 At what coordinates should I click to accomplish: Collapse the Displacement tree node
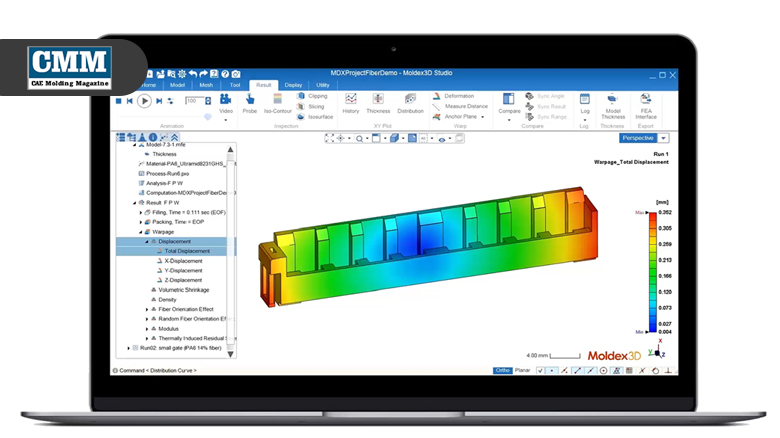coord(147,241)
